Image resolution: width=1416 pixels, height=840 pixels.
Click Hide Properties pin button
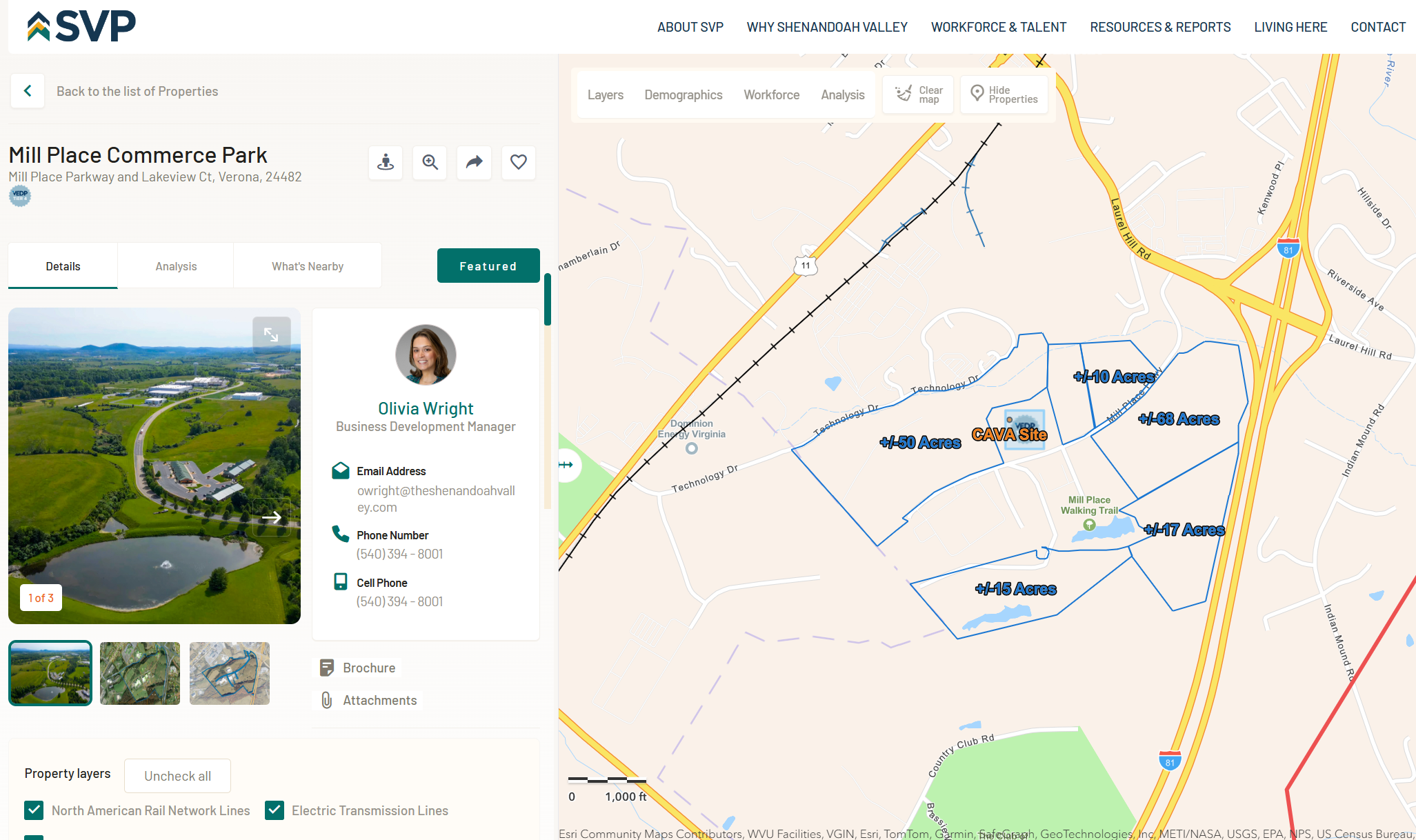coord(1004,94)
